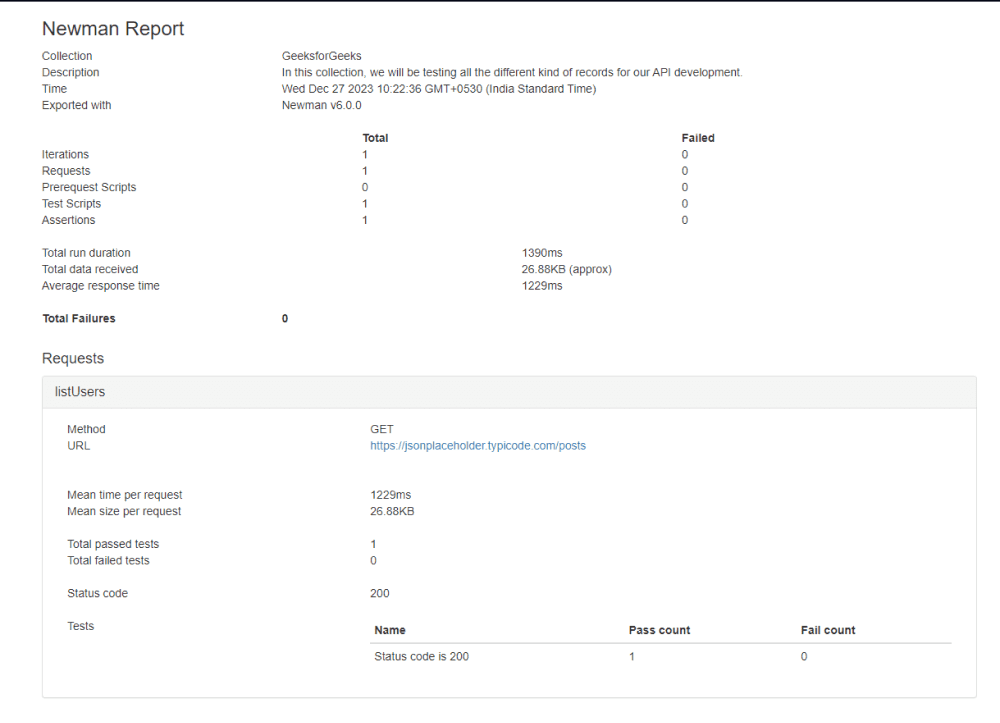This screenshot has width=1000, height=723.
Task: Select the 1229ms average response time value
Action: [542, 286]
